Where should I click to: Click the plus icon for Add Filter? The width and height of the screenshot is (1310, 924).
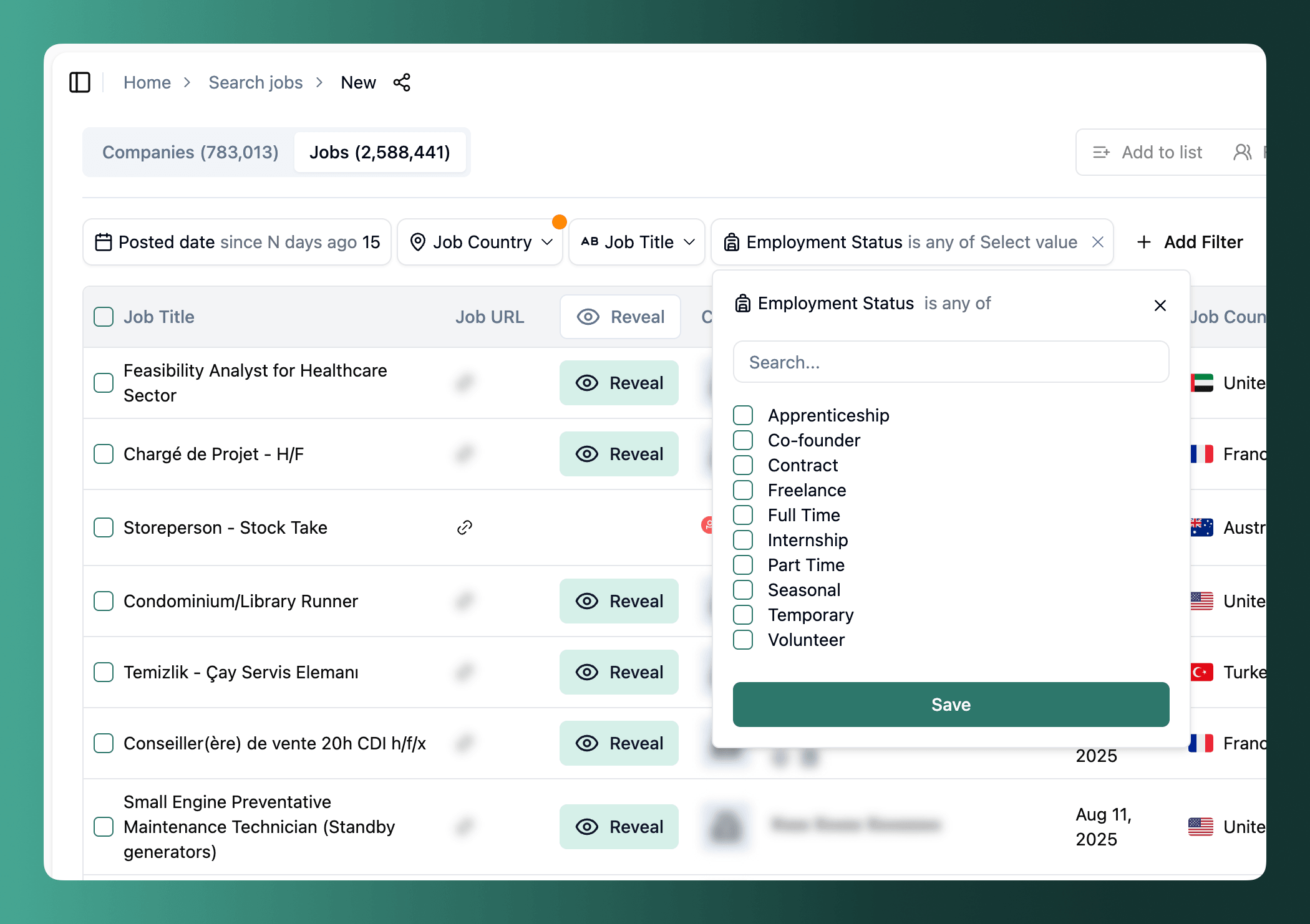click(x=1143, y=242)
